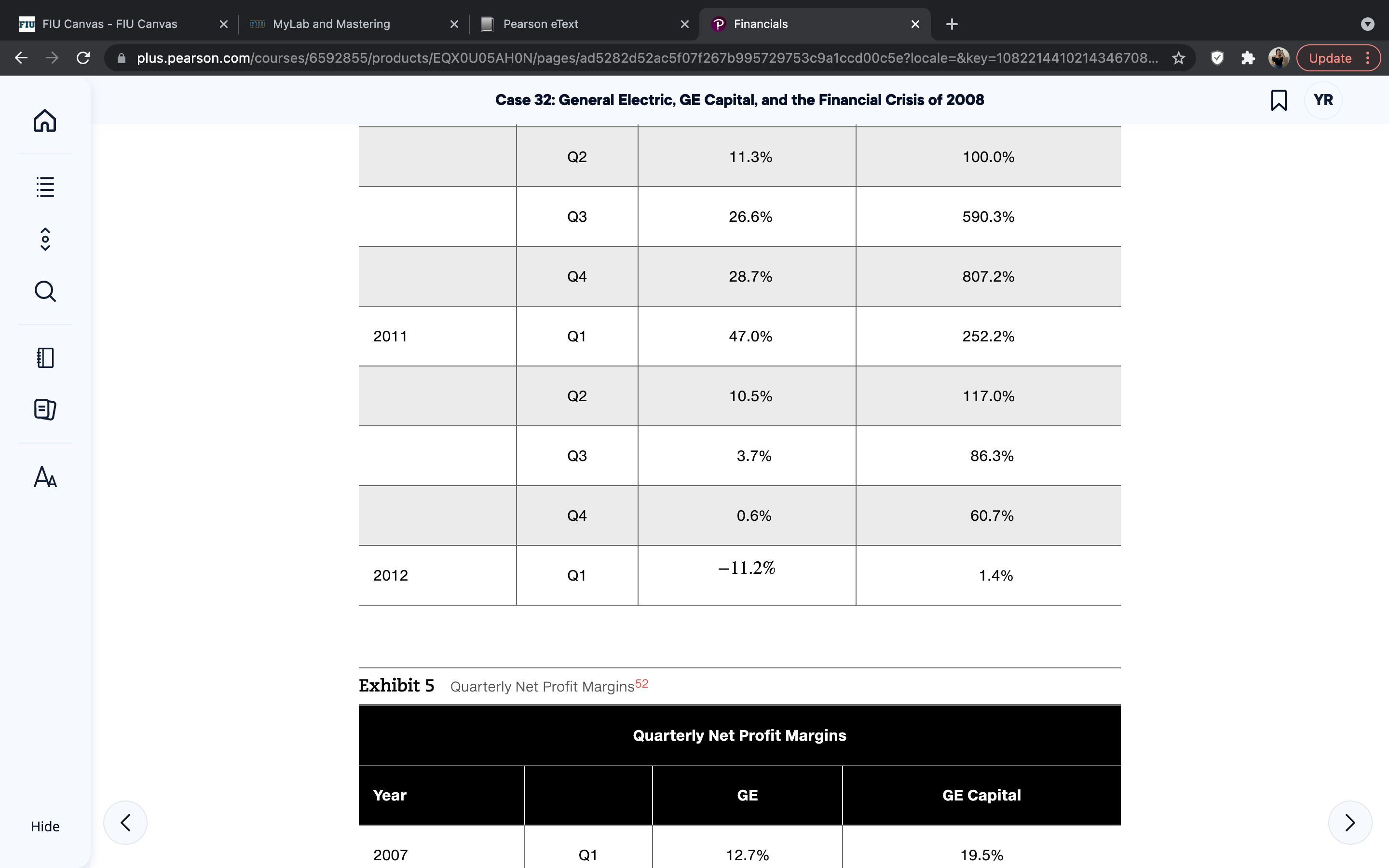The height and width of the screenshot is (868, 1389).
Task: Open footnote 52 link in Exhibit 5
Action: point(642,683)
